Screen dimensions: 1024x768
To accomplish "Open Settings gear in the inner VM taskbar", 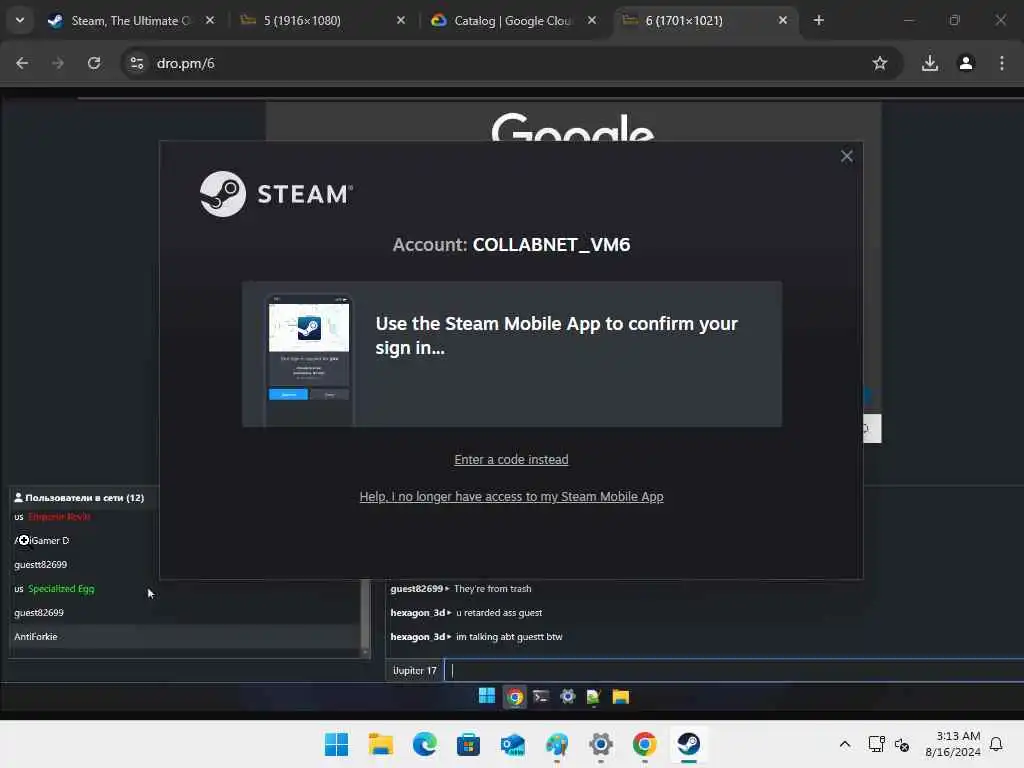I will [x=568, y=697].
